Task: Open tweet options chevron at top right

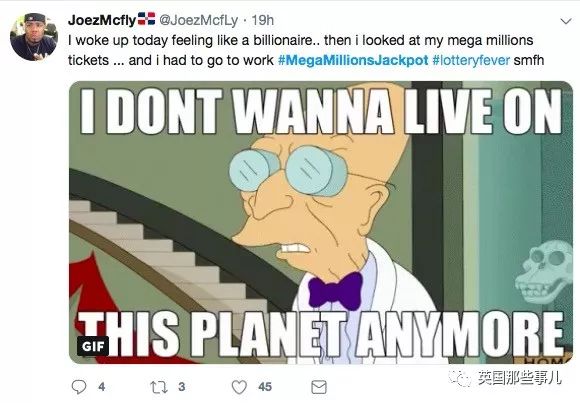Action: (566, 21)
